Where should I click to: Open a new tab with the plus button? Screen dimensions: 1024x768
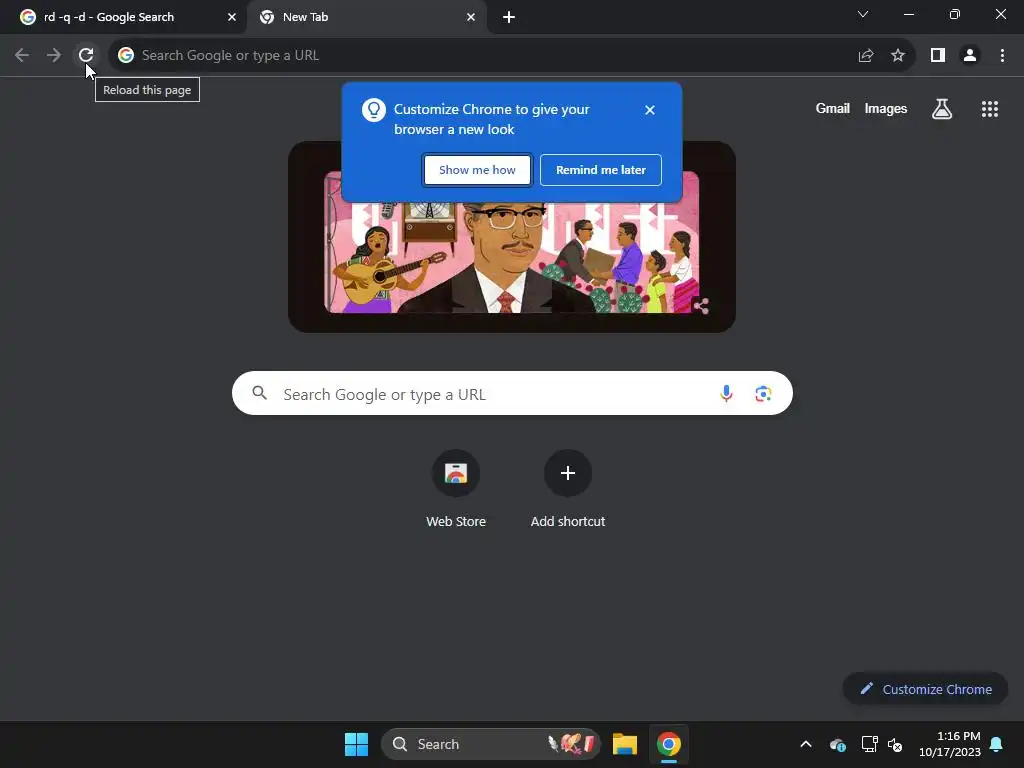pos(509,18)
